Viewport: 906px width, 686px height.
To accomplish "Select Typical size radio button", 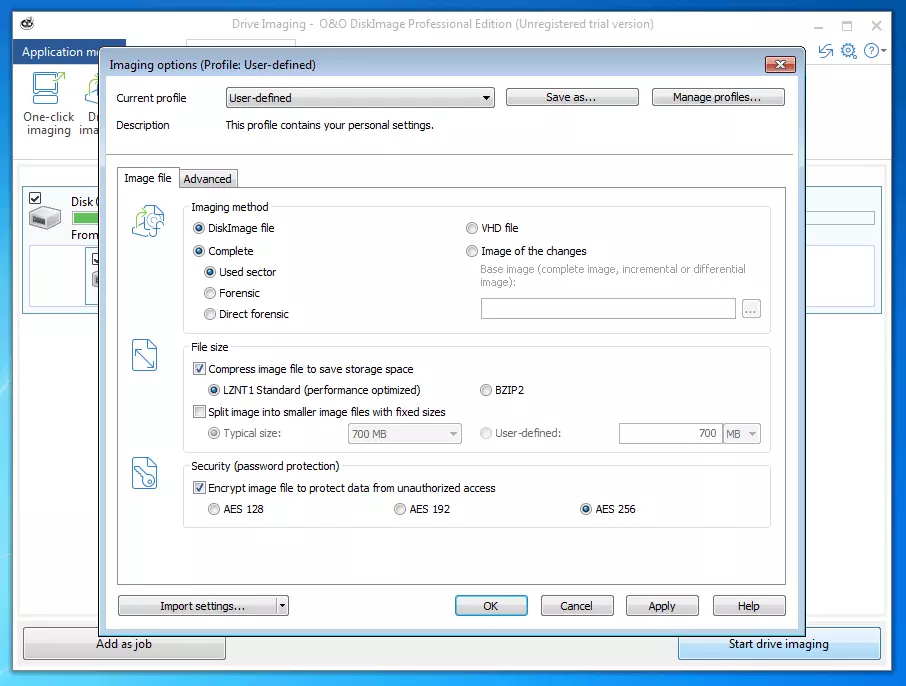I will [214, 433].
